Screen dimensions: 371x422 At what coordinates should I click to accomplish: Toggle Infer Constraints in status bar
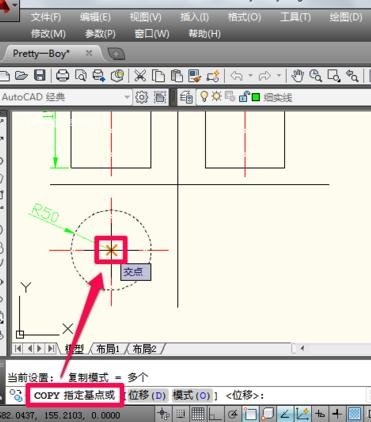(x=163, y=414)
